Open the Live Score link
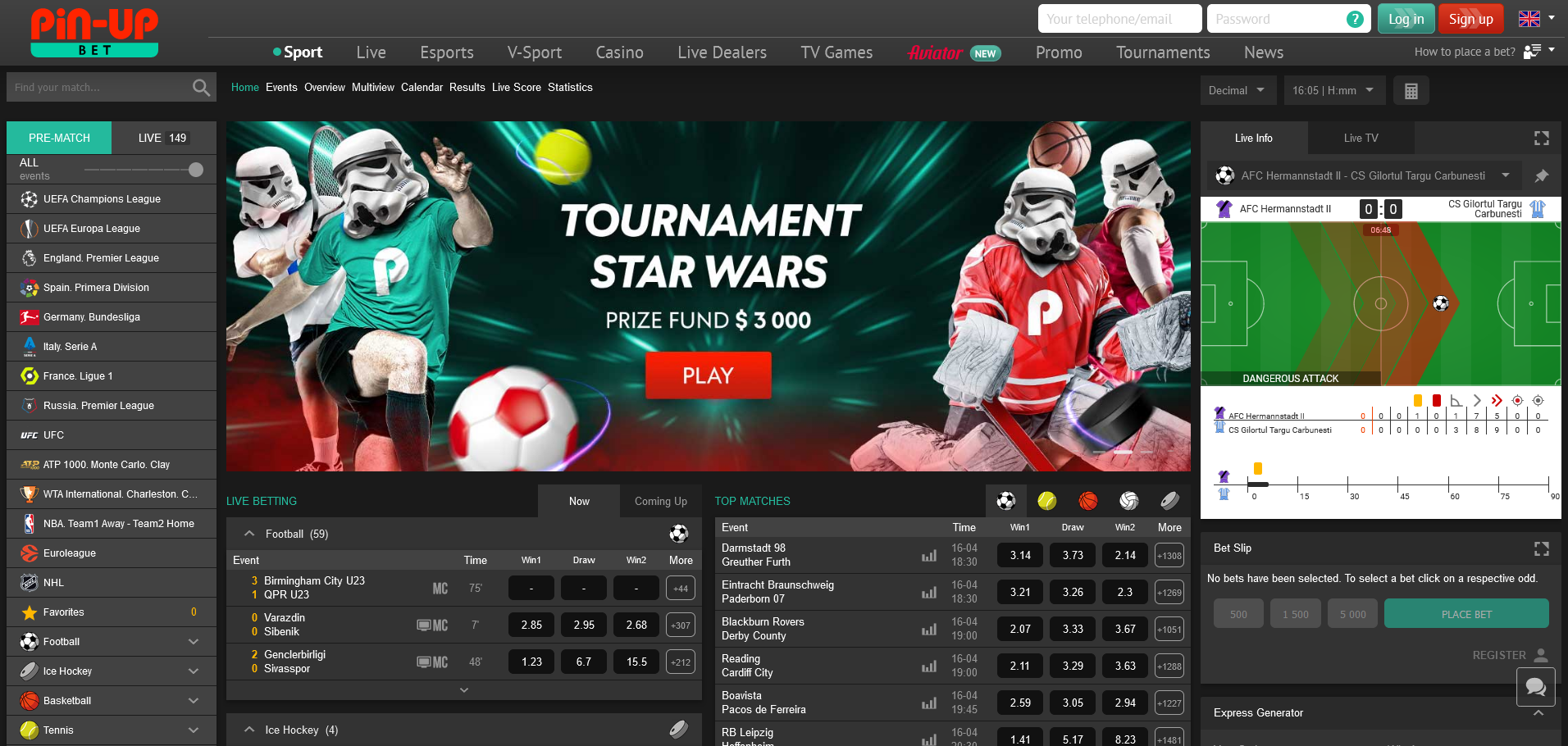The width and height of the screenshot is (1568, 746). [517, 87]
